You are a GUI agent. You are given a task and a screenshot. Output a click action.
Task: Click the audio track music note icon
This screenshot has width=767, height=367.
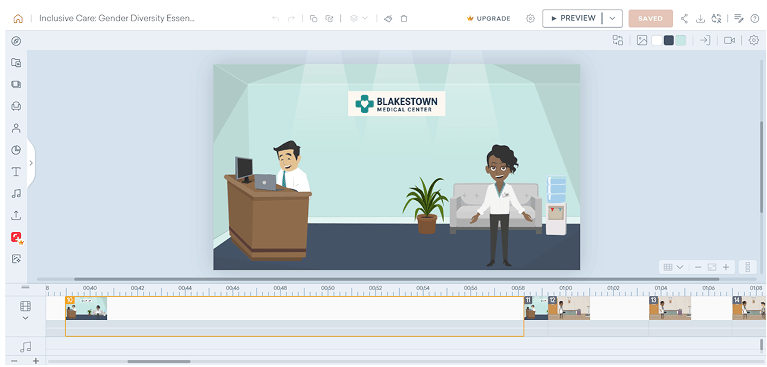(x=25, y=347)
